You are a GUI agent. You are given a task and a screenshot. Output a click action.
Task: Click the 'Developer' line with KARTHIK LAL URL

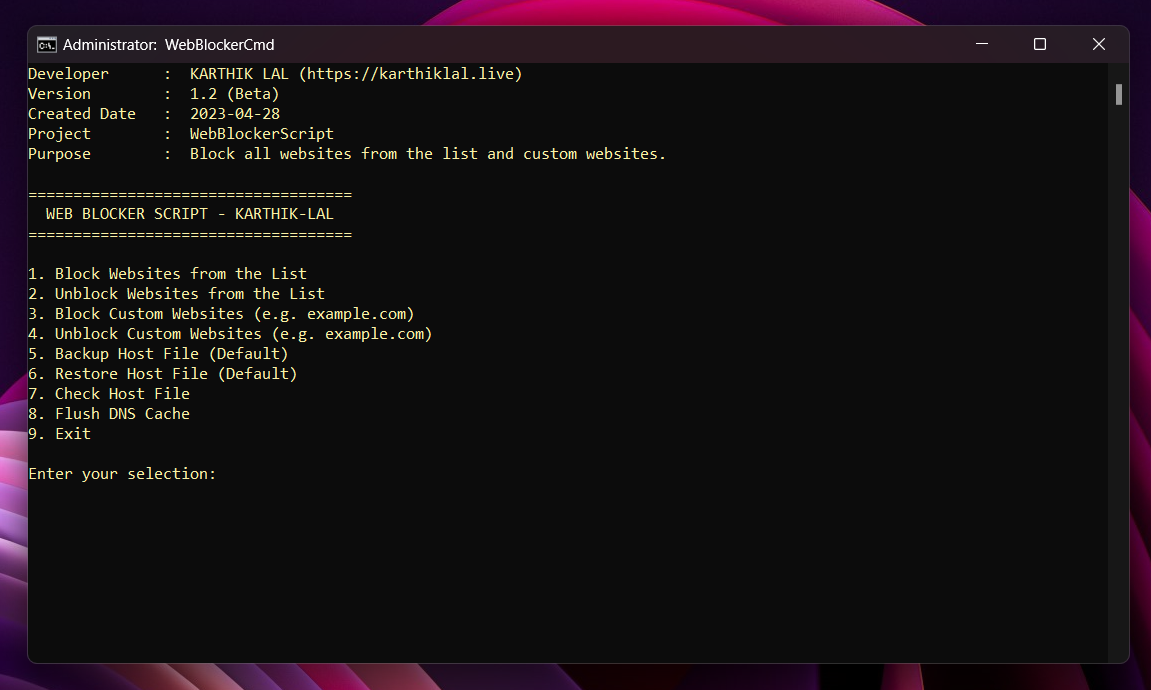275,73
